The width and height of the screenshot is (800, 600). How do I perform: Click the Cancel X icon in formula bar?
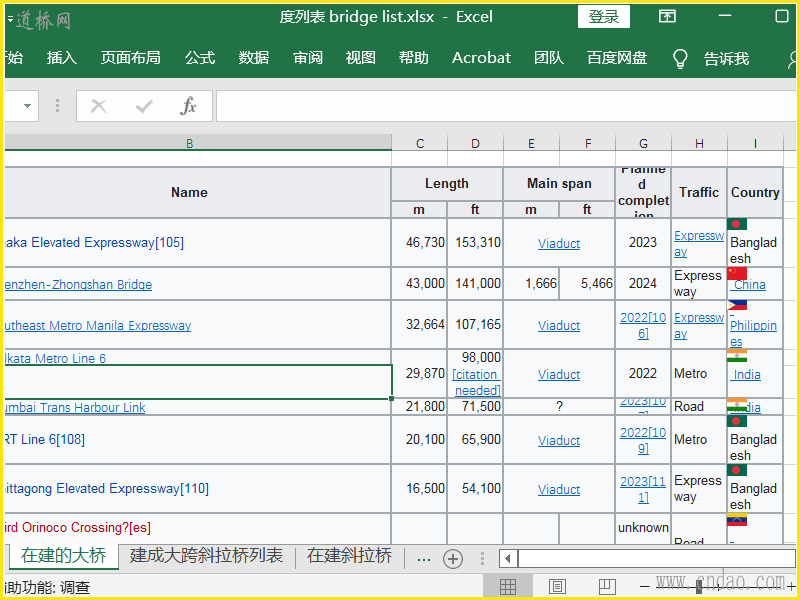(x=98, y=106)
